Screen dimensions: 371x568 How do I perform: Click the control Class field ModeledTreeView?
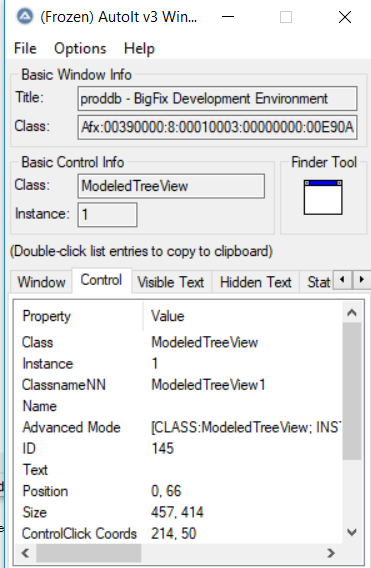click(x=171, y=186)
